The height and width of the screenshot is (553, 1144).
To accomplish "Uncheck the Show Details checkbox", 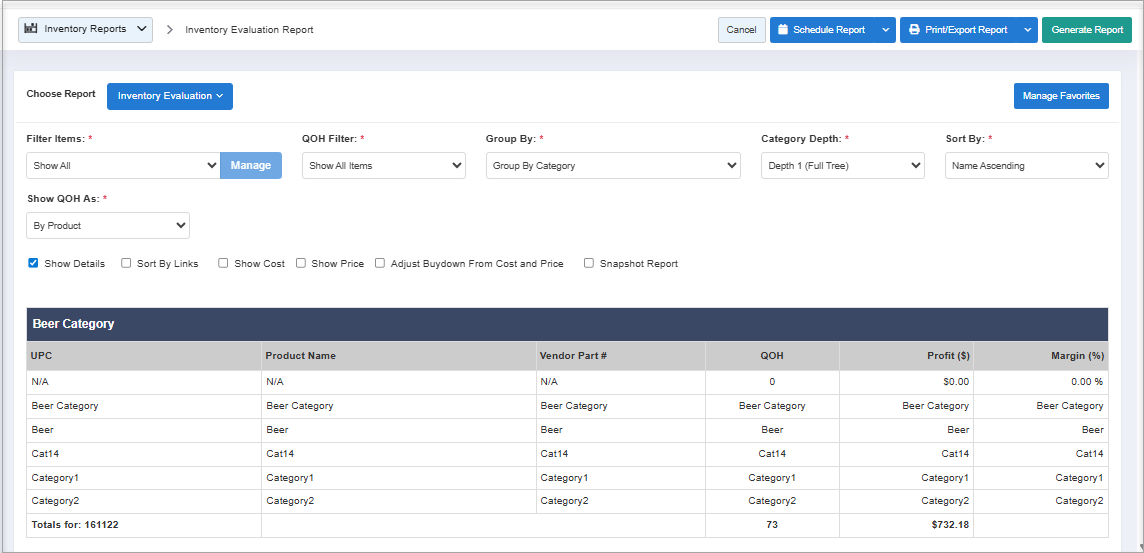I will tap(33, 264).
